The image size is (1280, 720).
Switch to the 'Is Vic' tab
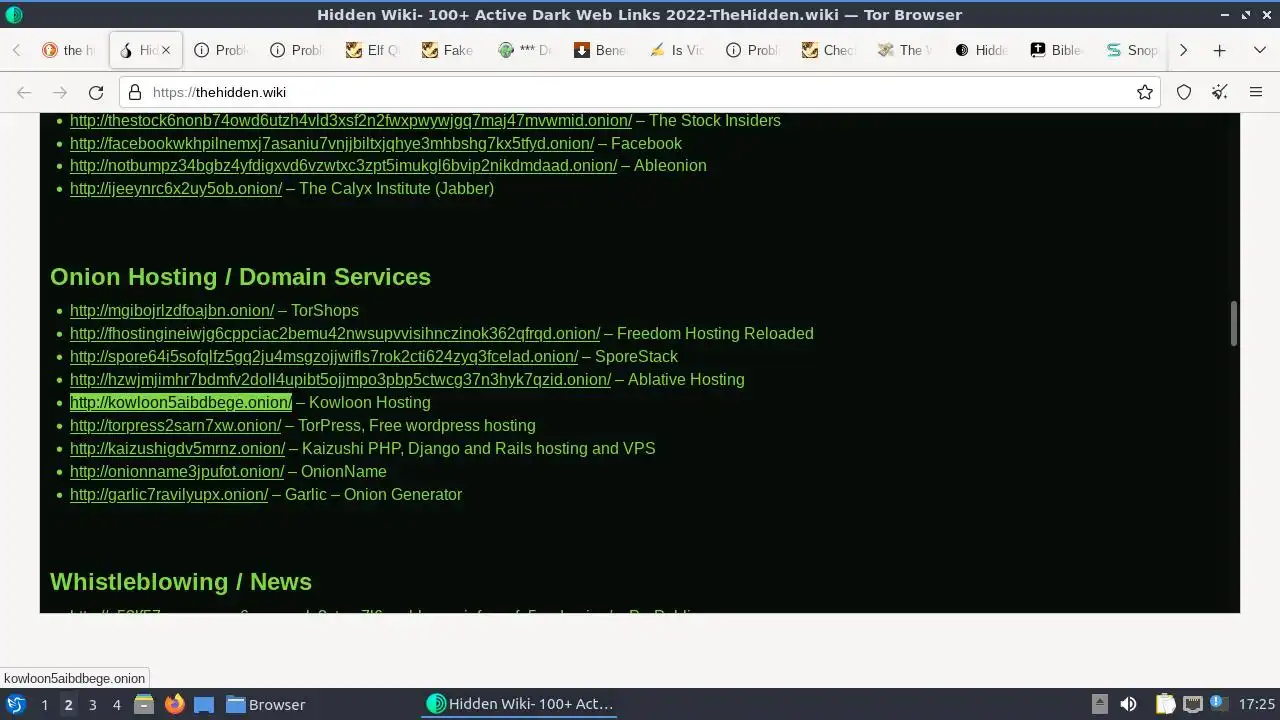point(675,50)
